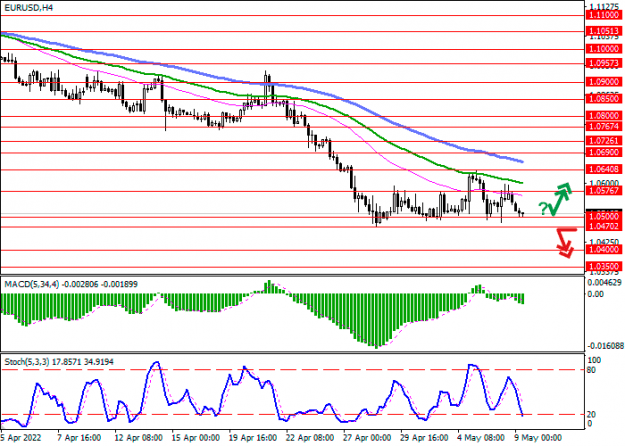Click the 1.05767 price level label
Viewport: 625px width, 446px height.
coord(603,191)
